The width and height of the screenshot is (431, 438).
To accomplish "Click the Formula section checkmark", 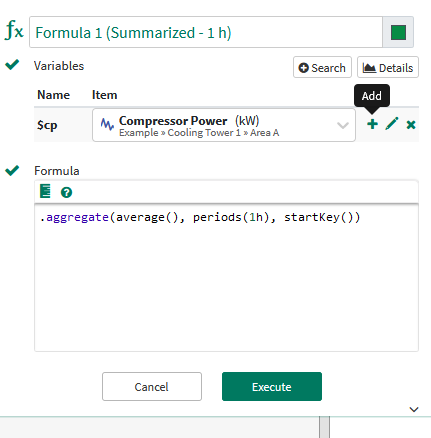I will point(12,170).
